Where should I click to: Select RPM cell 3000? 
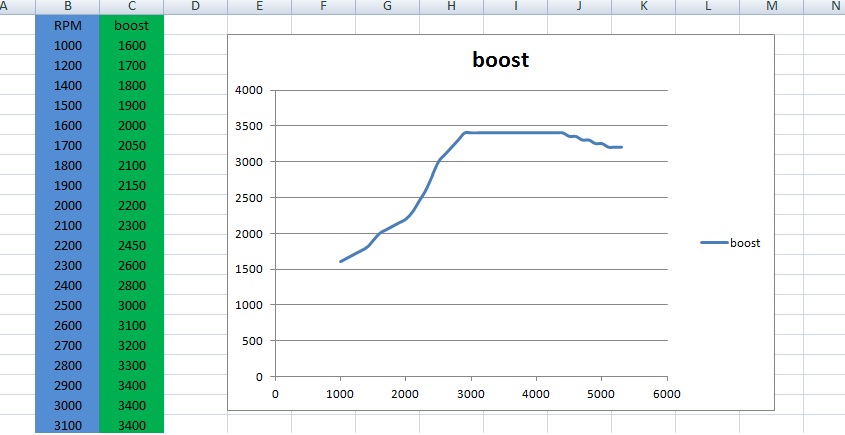67,405
